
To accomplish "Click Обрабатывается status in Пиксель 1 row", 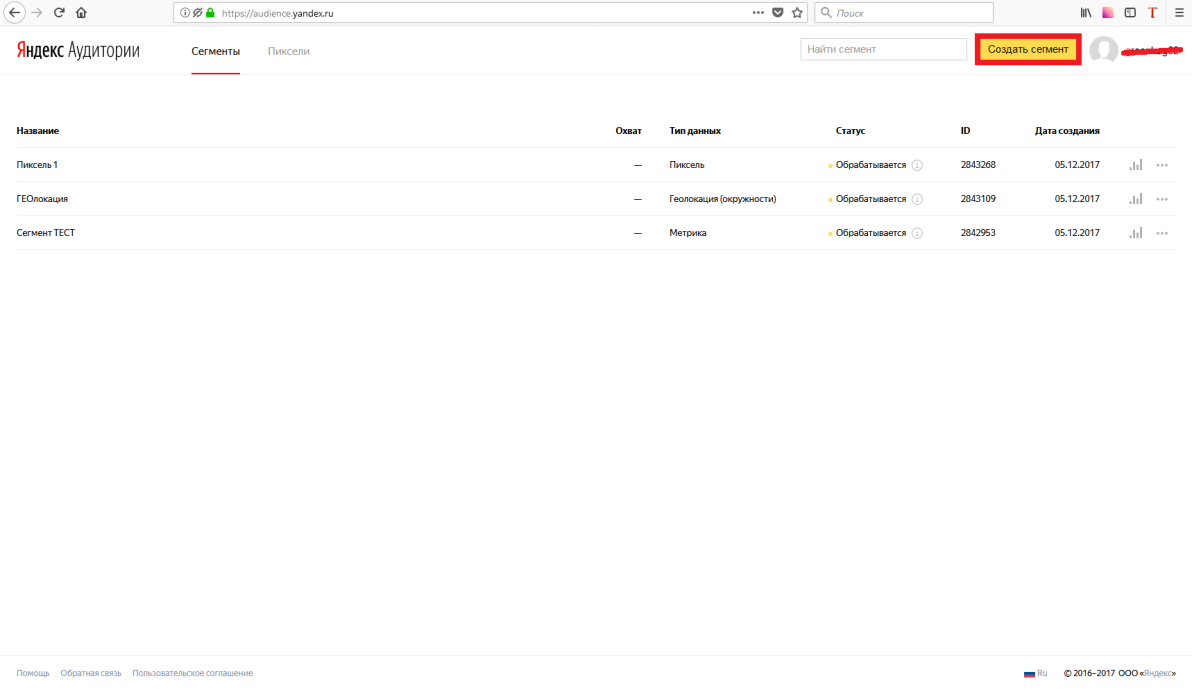I will tap(870, 165).
